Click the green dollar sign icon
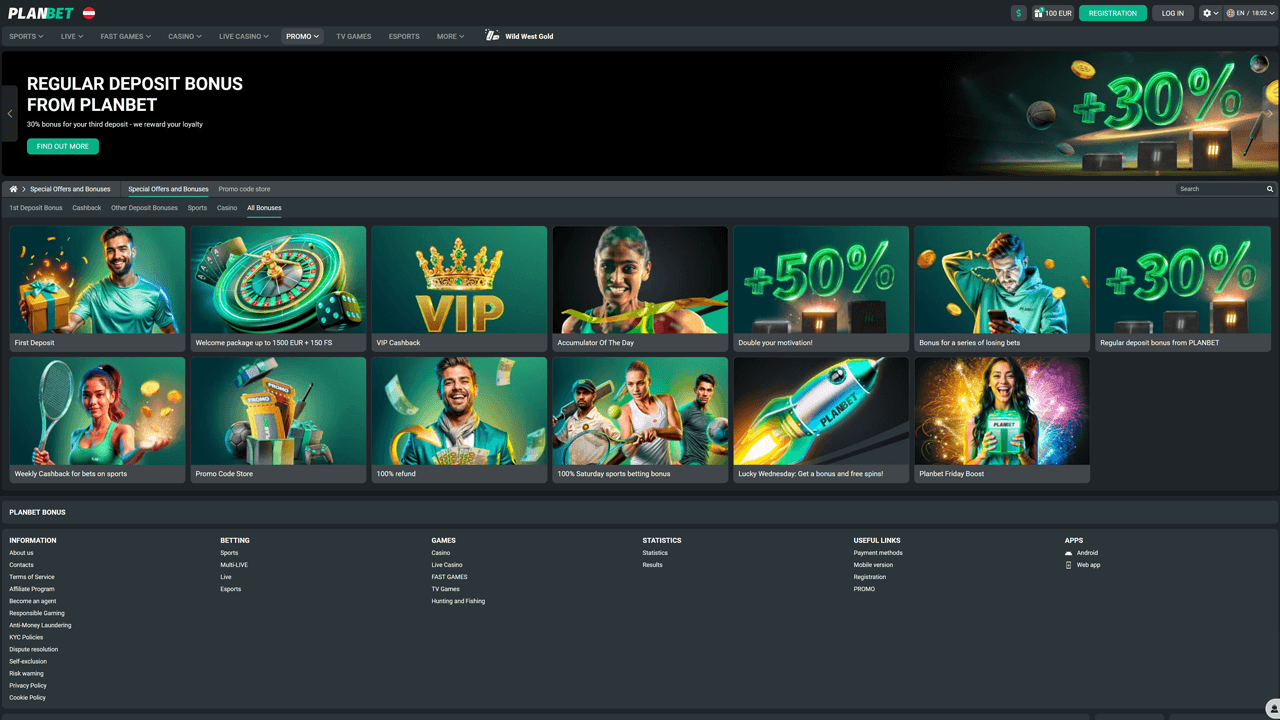Screen dimensions: 1280x720 click(1018, 13)
